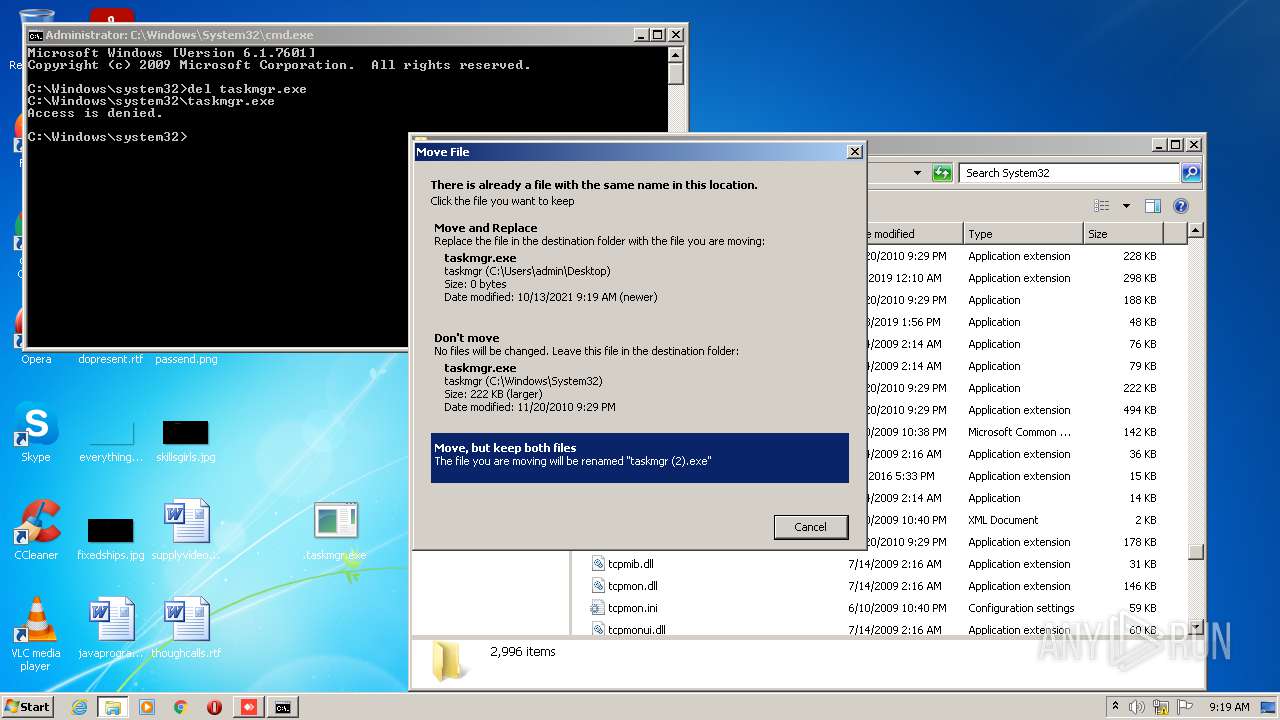1280x720 pixels.
Task: Sort by Size column header
Action: [x=1124, y=234]
